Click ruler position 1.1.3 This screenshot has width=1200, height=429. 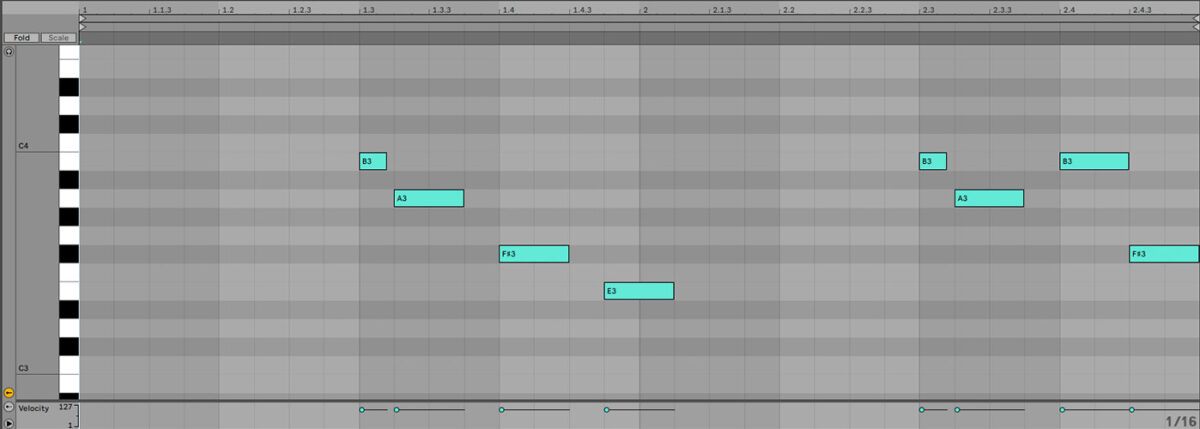pyautogui.click(x=162, y=10)
